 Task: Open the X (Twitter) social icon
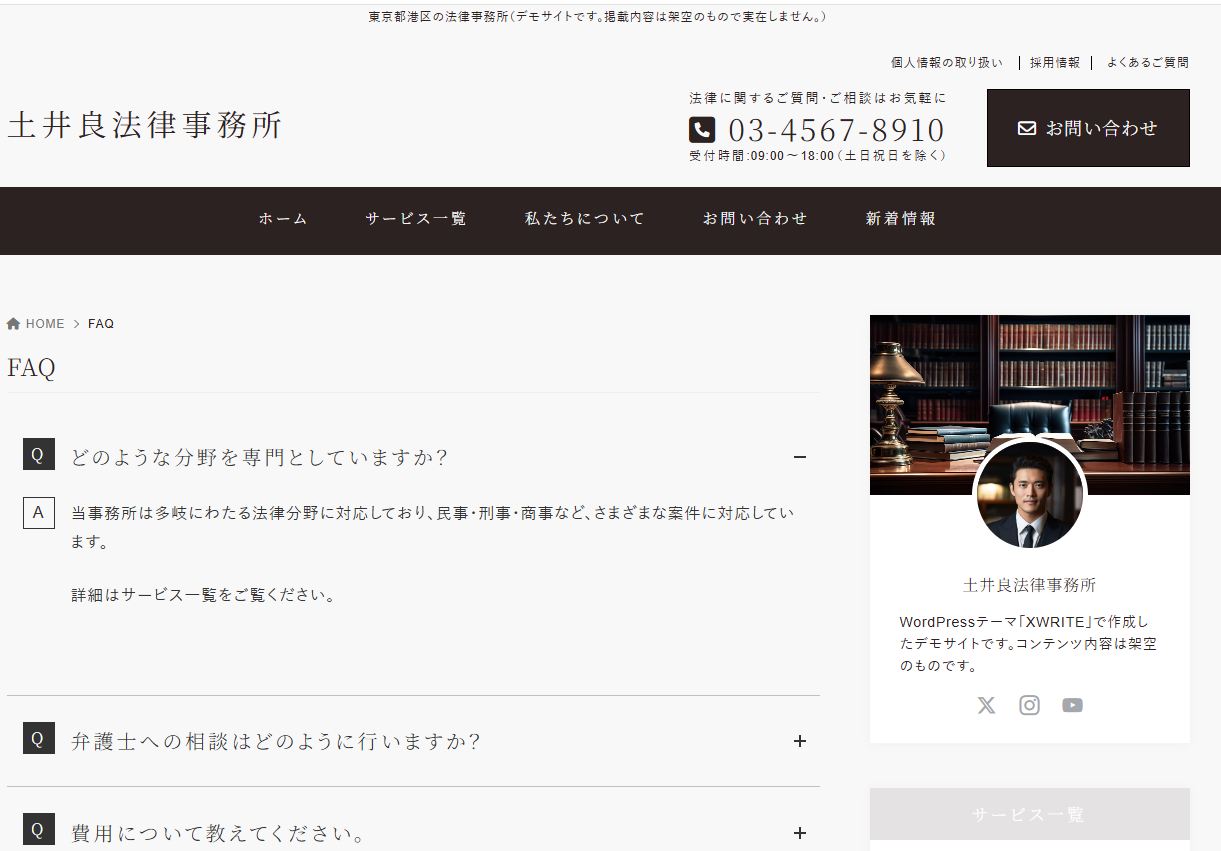click(x=986, y=705)
